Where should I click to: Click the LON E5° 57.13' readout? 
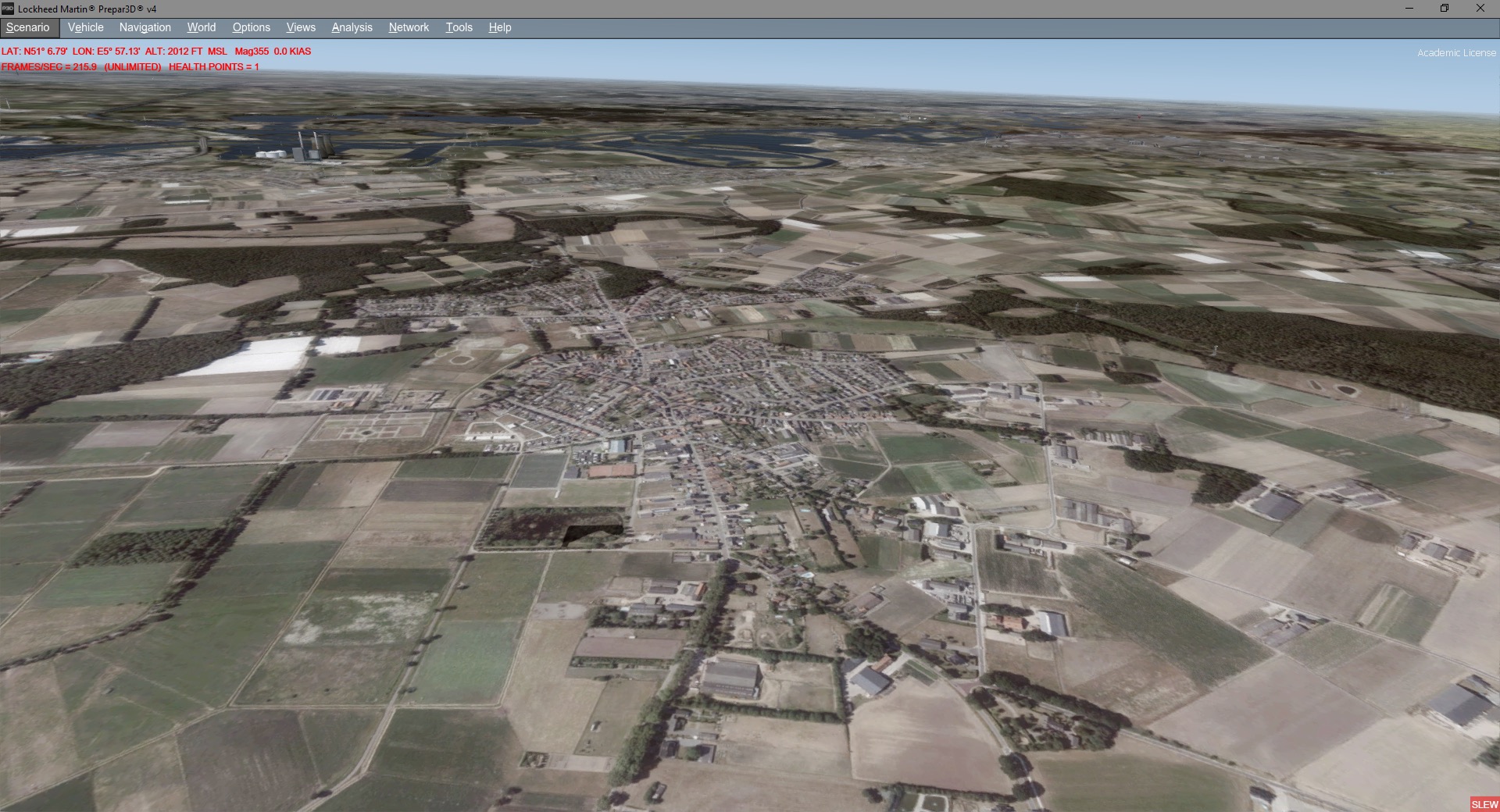click(x=105, y=52)
